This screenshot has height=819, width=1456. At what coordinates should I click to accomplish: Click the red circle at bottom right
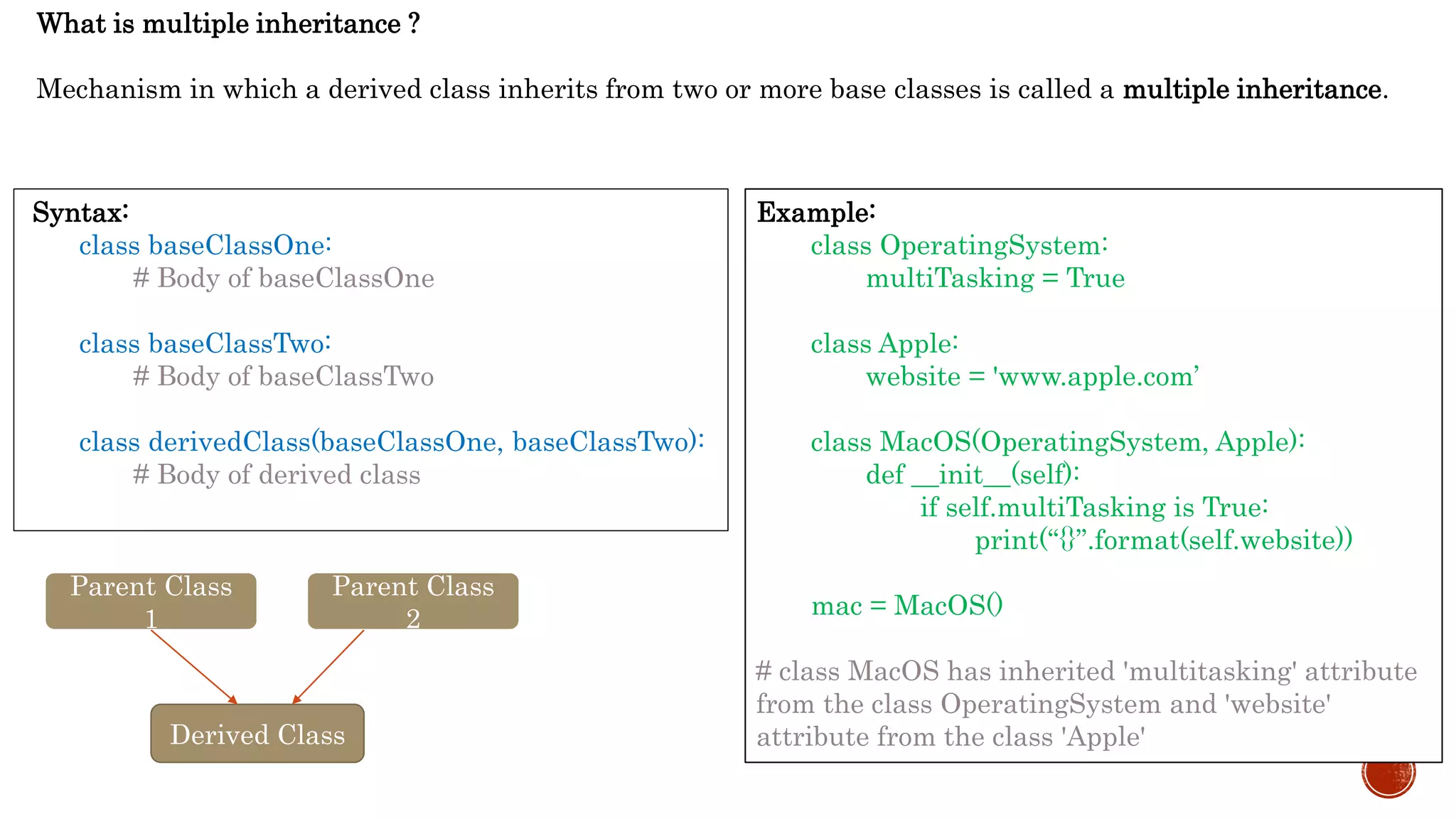(1388, 778)
